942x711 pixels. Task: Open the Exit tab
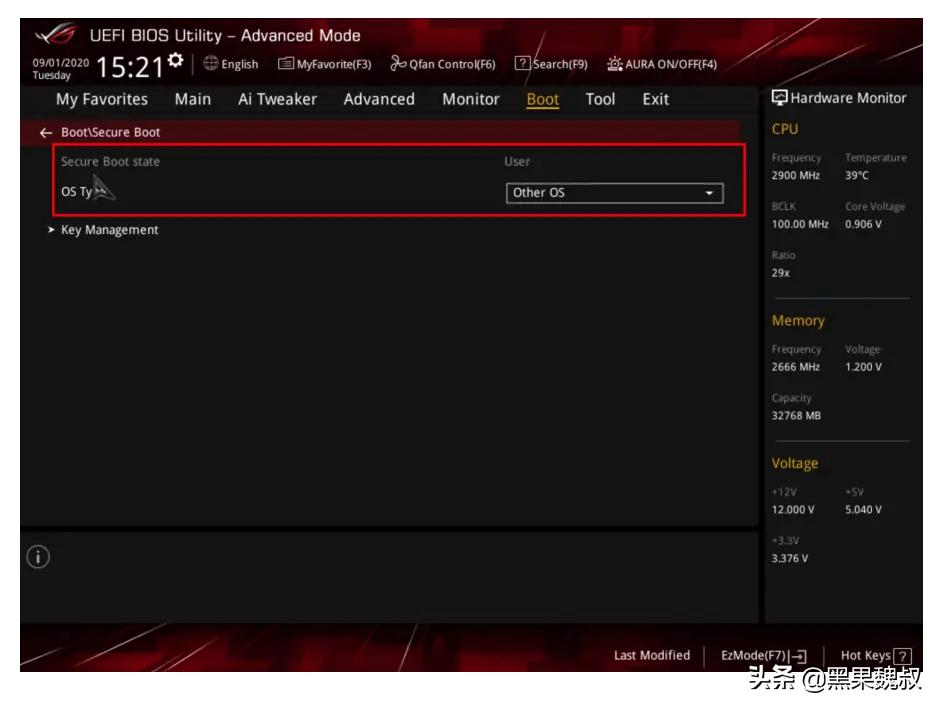click(x=655, y=99)
